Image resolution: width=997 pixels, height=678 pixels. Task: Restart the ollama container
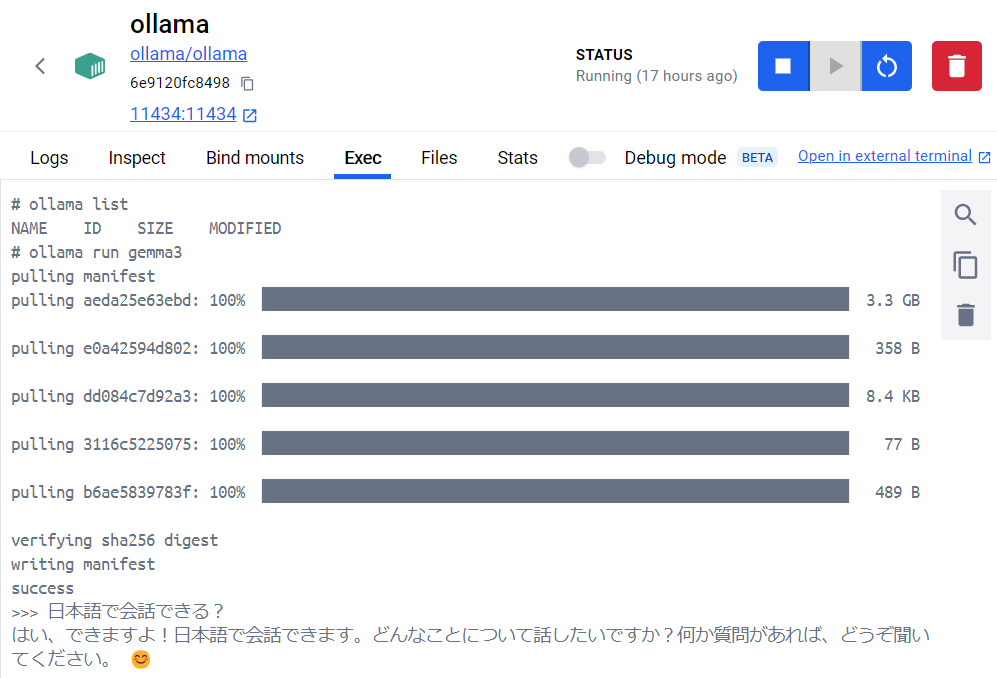[887, 65]
